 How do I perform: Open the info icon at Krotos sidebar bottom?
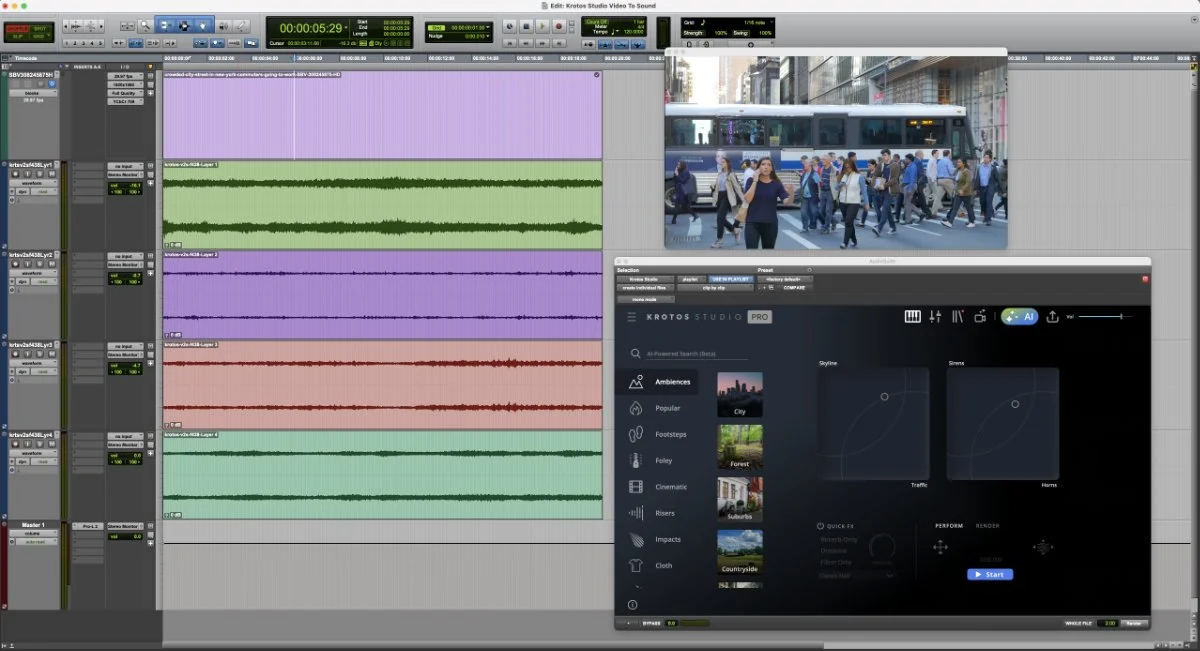(632, 605)
